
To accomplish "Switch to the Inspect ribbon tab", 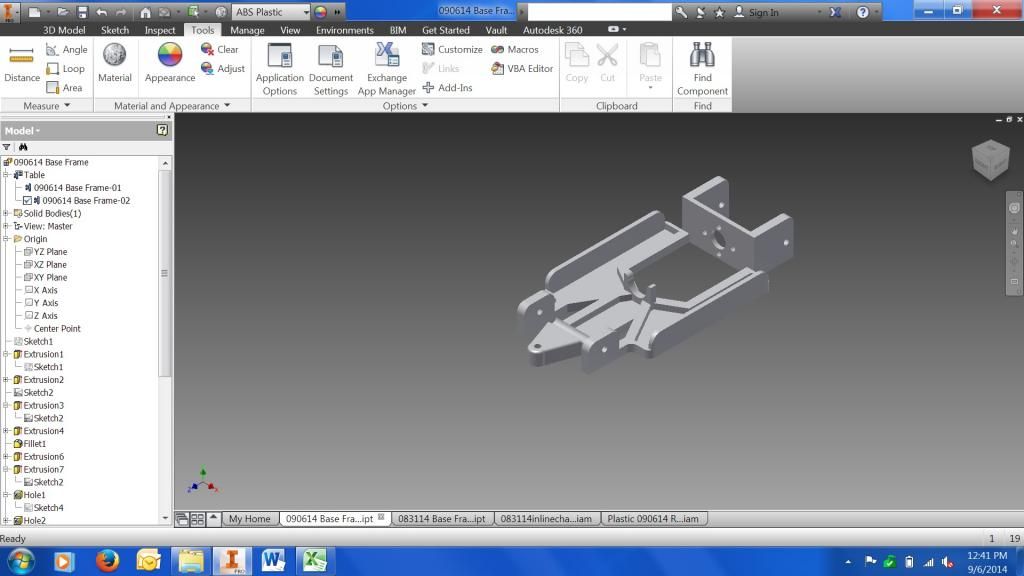I will (160, 30).
